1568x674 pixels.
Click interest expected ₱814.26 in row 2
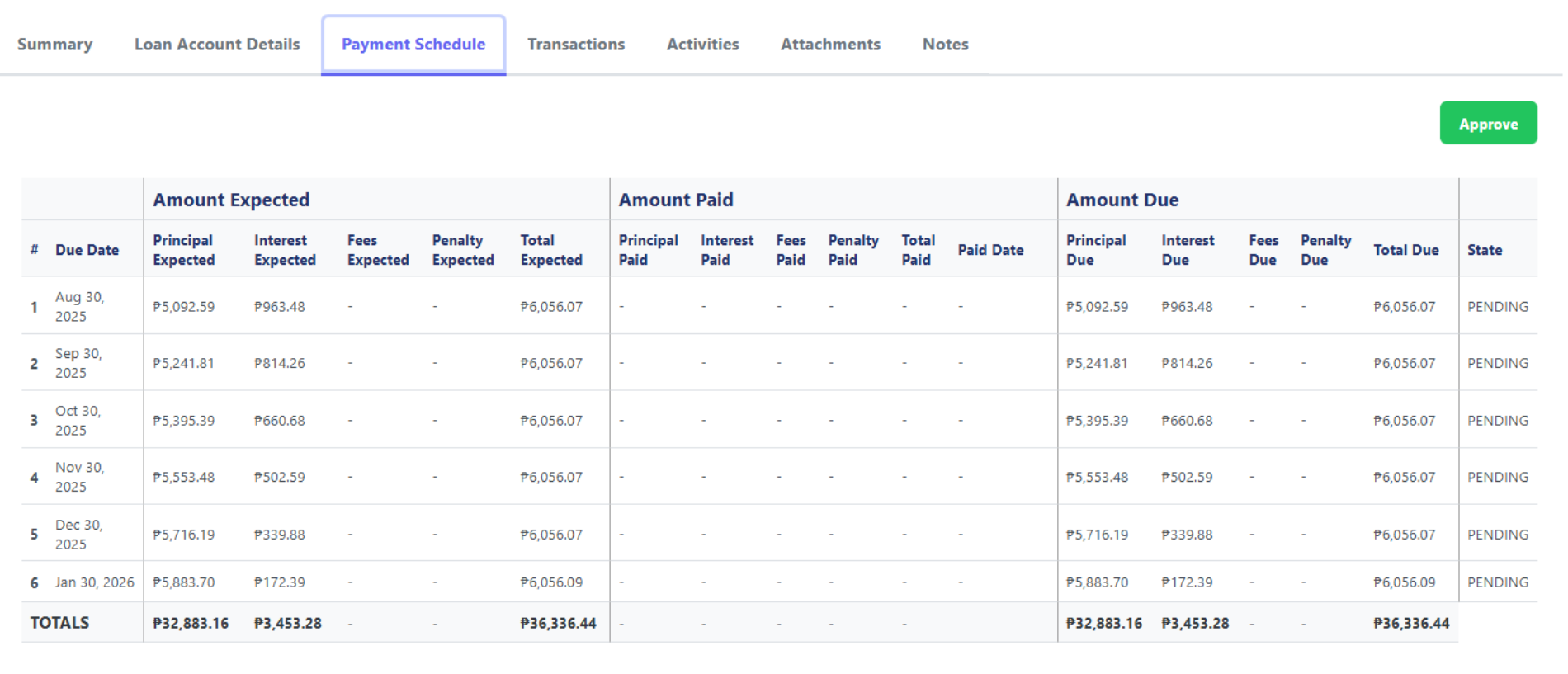click(x=280, y=363)
